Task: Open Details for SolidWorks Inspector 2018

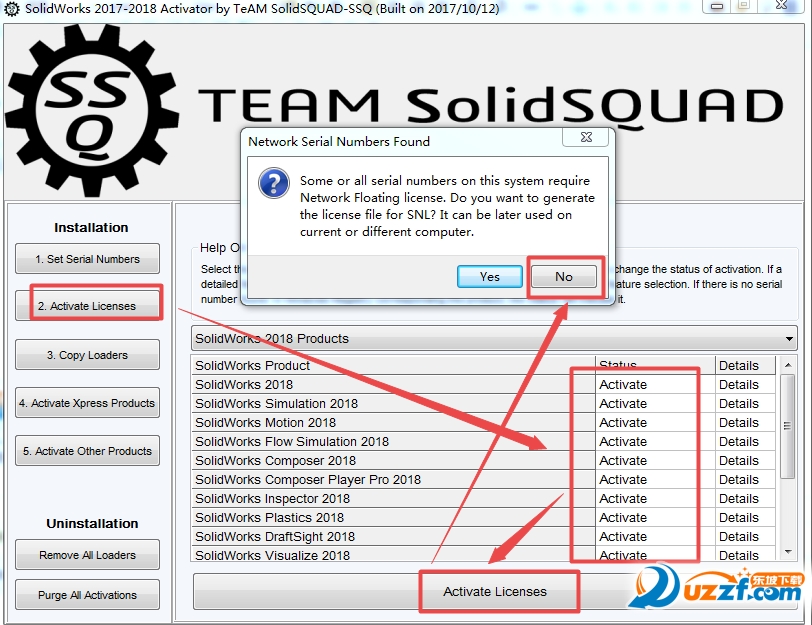Action: coord(745,499)
